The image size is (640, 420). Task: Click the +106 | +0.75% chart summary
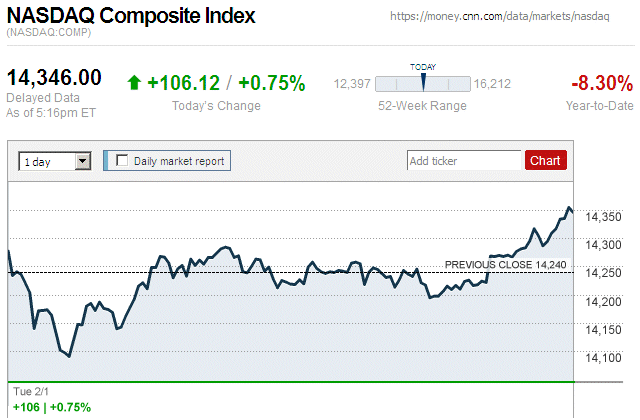(51, 407)
